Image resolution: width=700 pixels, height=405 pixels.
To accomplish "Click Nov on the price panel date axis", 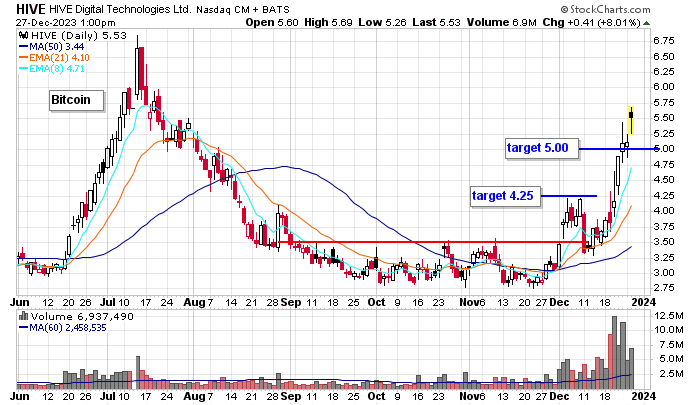I will click(469, 303).
